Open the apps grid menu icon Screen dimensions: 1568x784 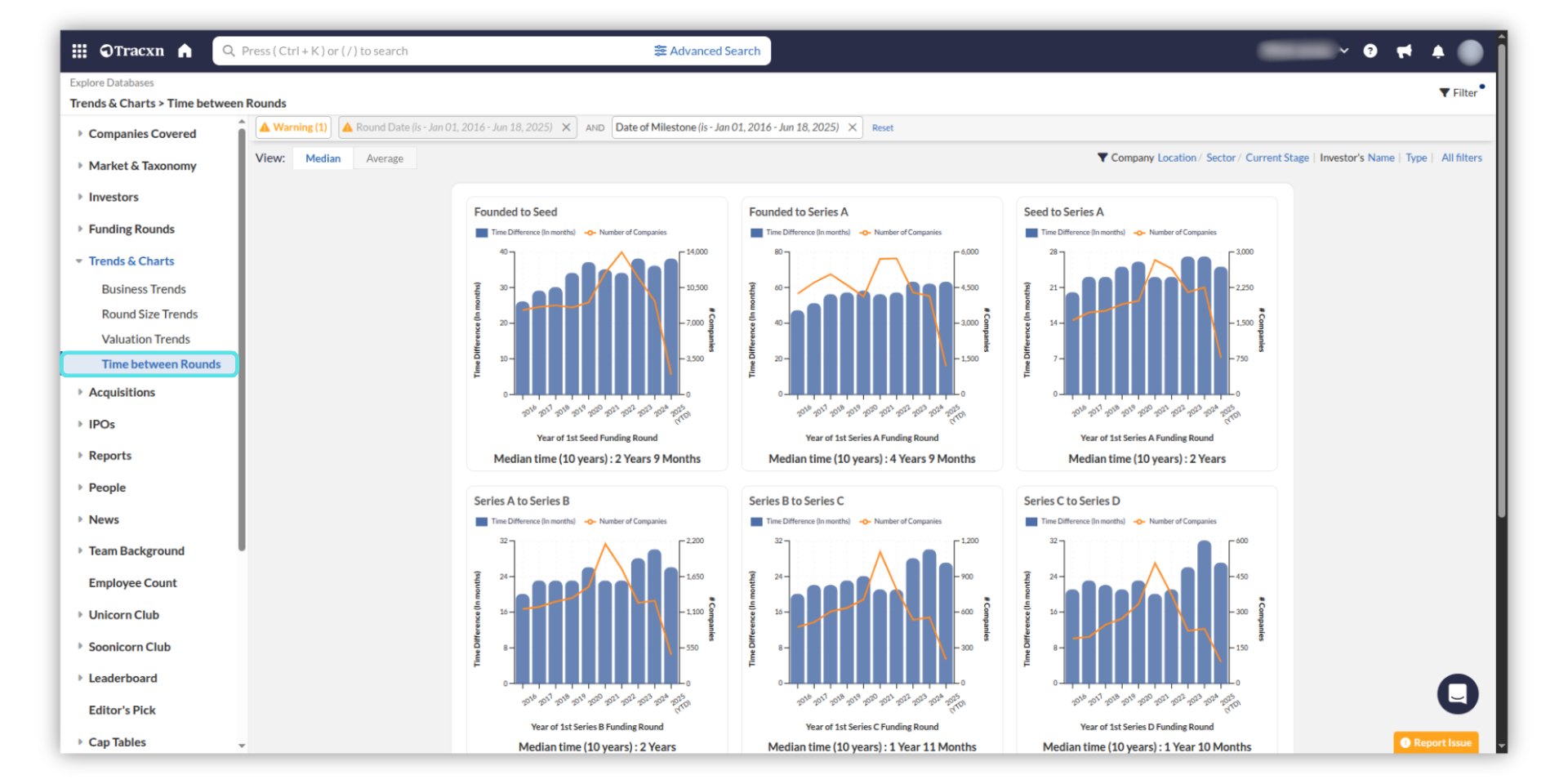pos(79,51)
